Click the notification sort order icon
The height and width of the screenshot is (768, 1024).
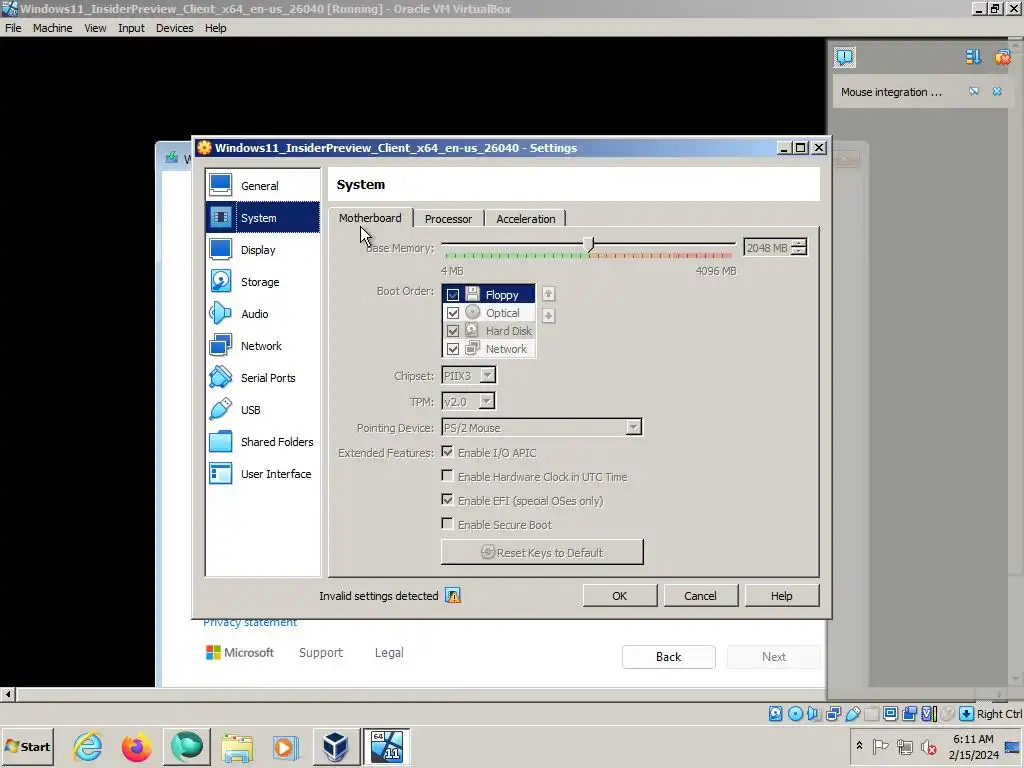973,57
